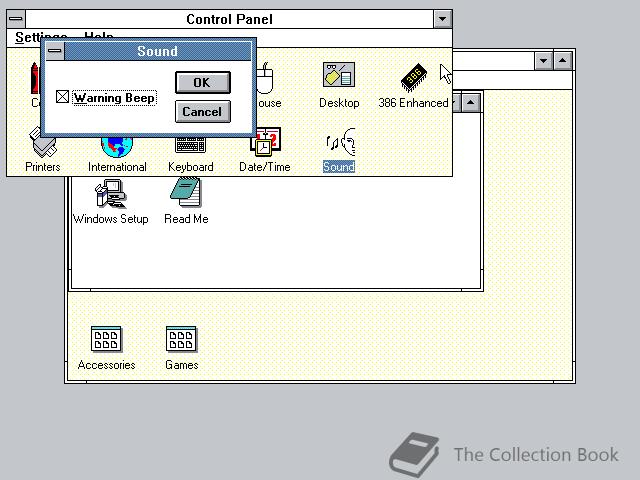Open Control Panel system menu box
Viewport: 640px width, 480px height.
pos(16,19)
